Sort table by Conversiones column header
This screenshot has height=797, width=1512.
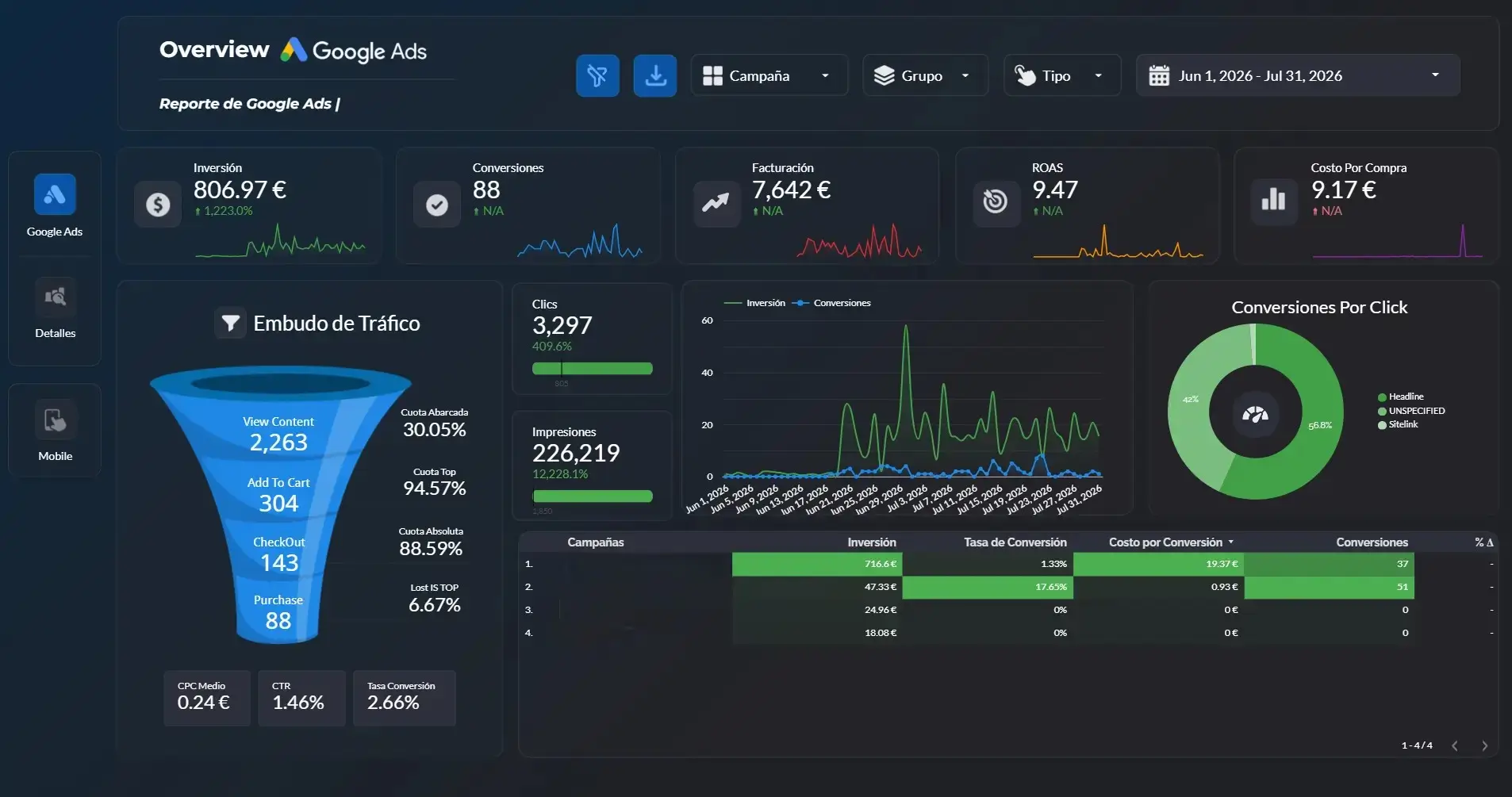point(1372,542)
